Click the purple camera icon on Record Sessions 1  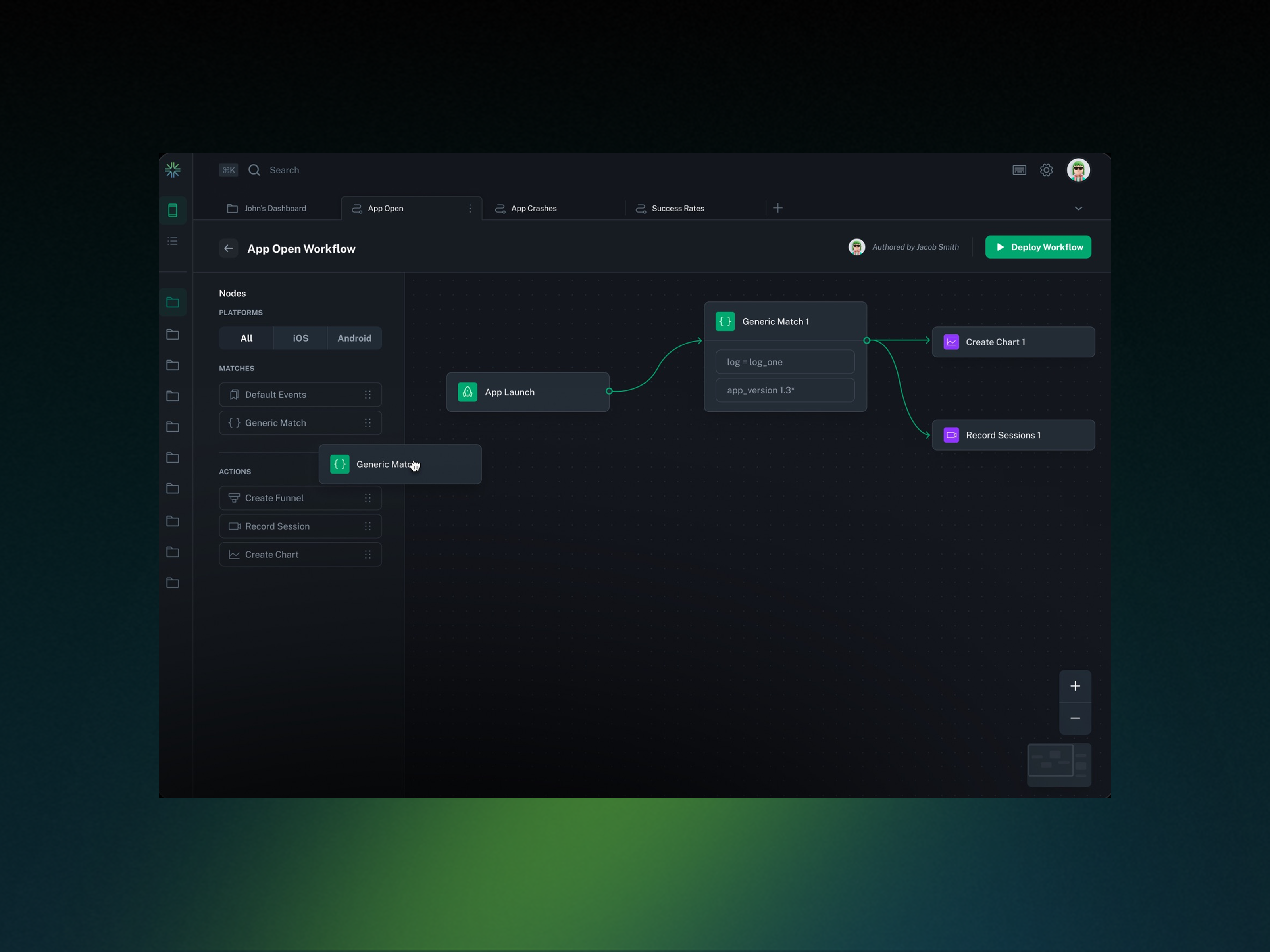pyautogui.click(x=951, y=435)
